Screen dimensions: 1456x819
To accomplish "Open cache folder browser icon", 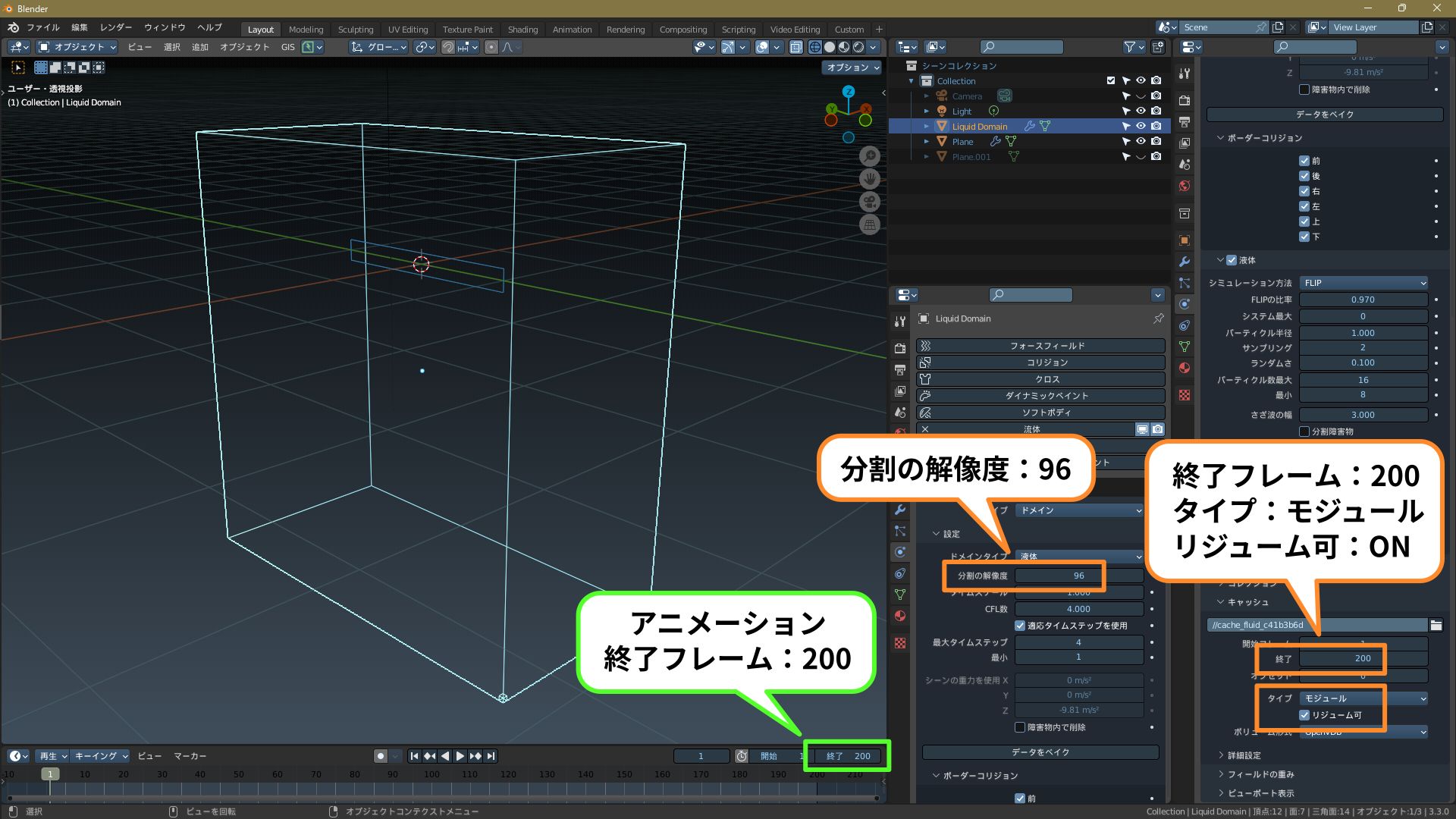I will (x=1436, y=625).
